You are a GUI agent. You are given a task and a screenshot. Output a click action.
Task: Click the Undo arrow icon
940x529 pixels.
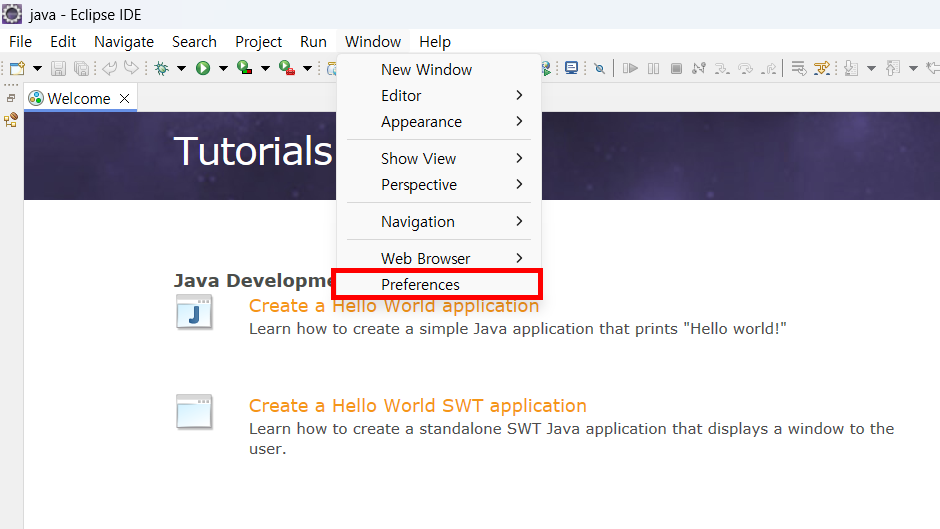pyautogui.click(x=109, y=68)
